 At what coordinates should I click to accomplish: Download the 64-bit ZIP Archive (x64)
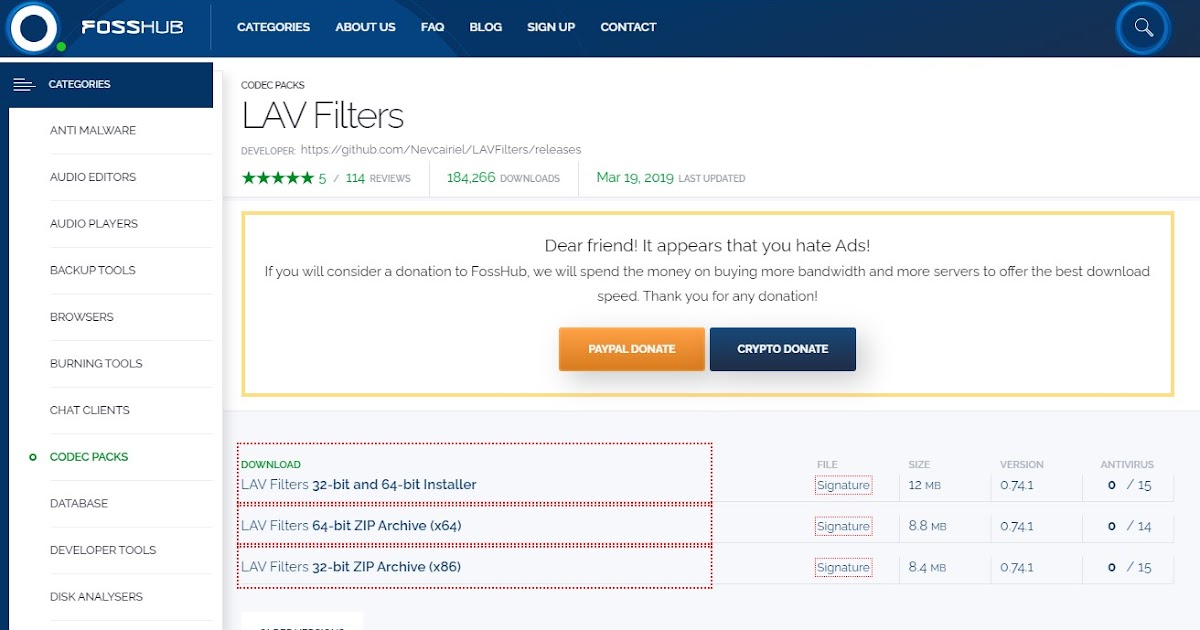(x=351, y=526)
